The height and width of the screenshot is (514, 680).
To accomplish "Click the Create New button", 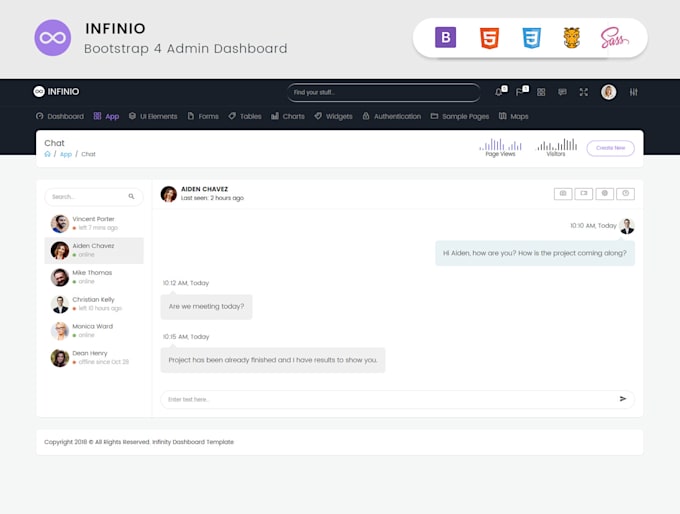I will click(610, 148).
